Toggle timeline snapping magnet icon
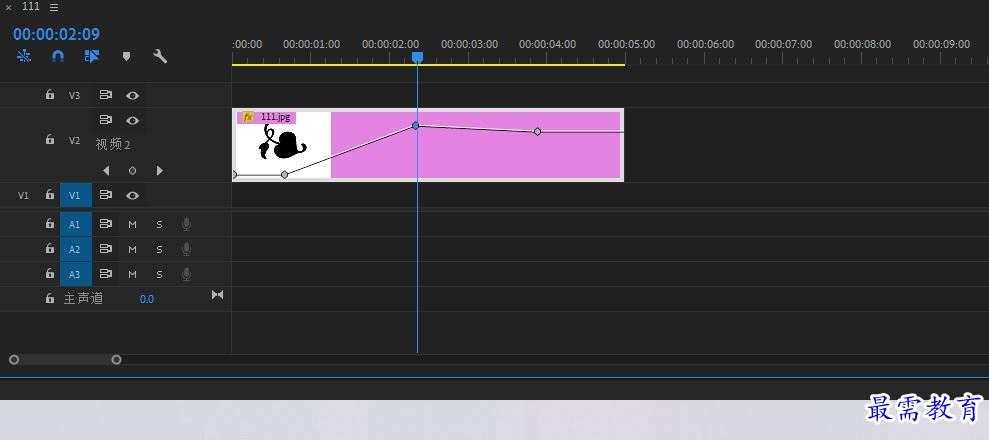989x440 pixels. coord(57,56)
